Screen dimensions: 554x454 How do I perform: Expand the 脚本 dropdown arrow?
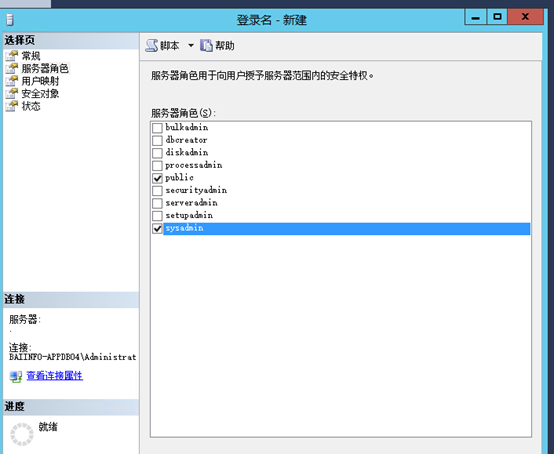(191, 46)
